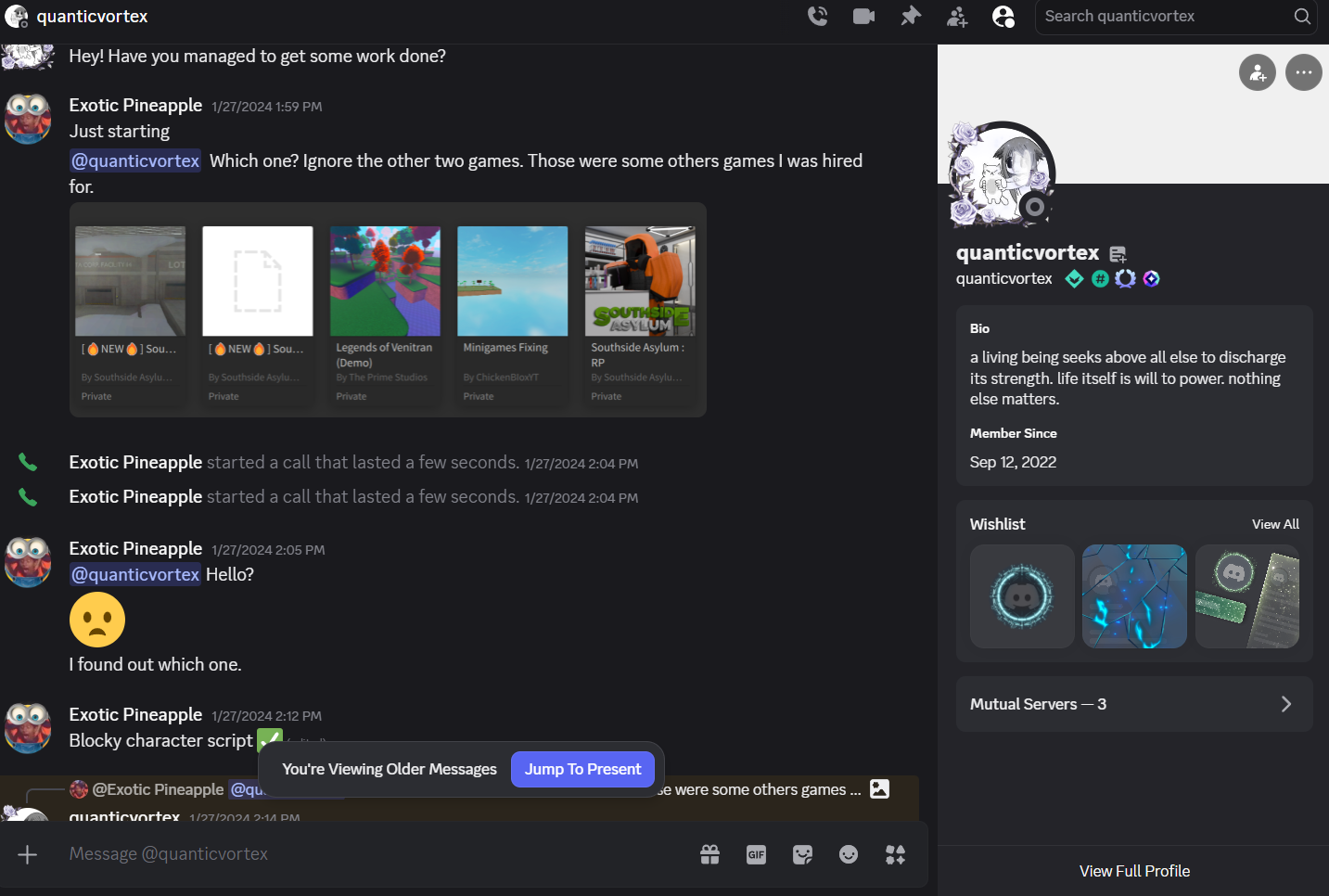
Task: Click View All in Wishlist
Action: (1275, 524)
